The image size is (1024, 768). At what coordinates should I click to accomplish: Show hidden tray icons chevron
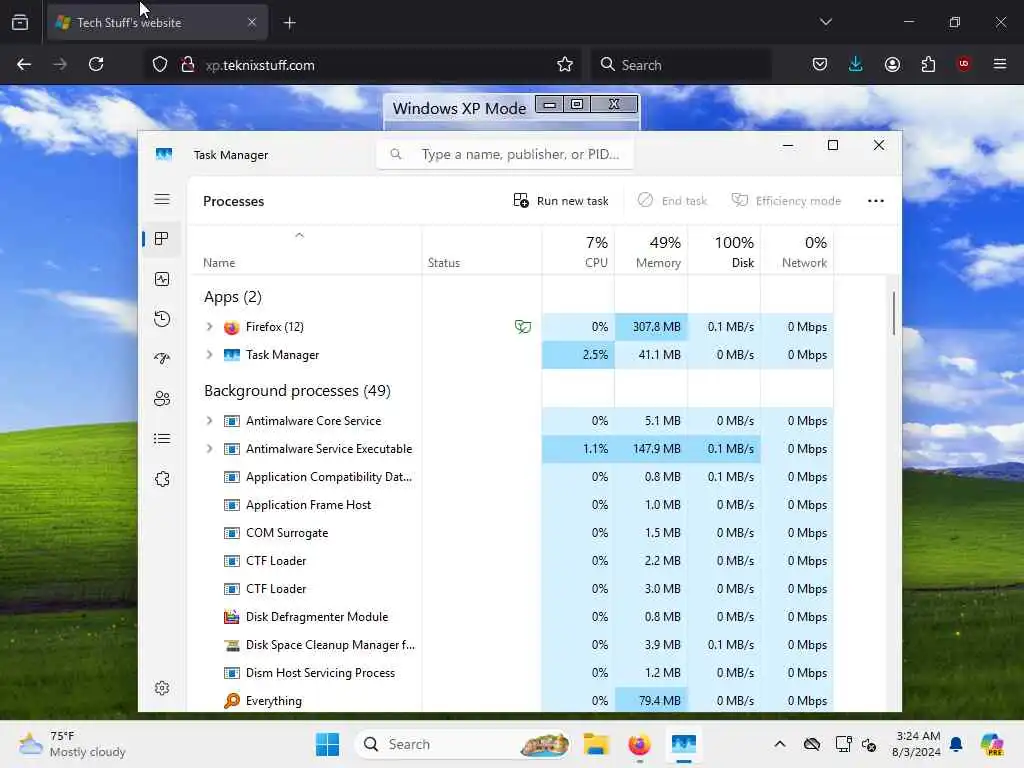pyautogui.click(x=780, y=744)
